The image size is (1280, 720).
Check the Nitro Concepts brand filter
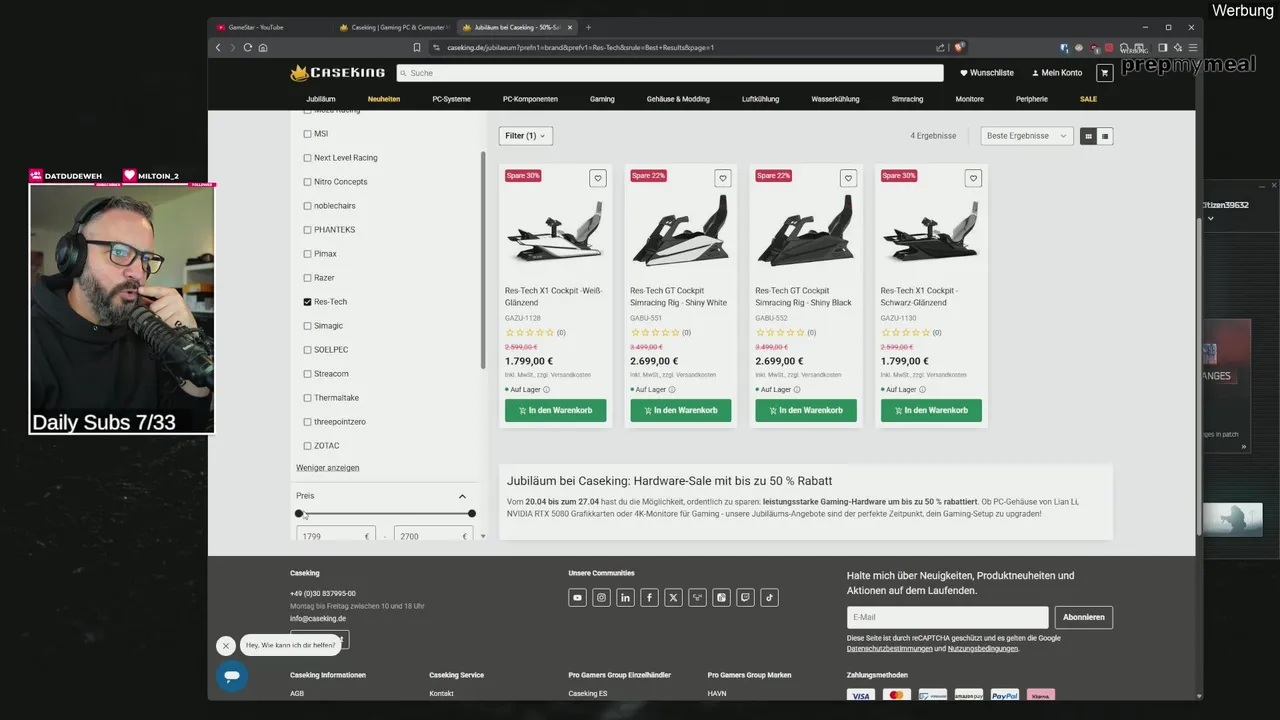tap(307, 182)
